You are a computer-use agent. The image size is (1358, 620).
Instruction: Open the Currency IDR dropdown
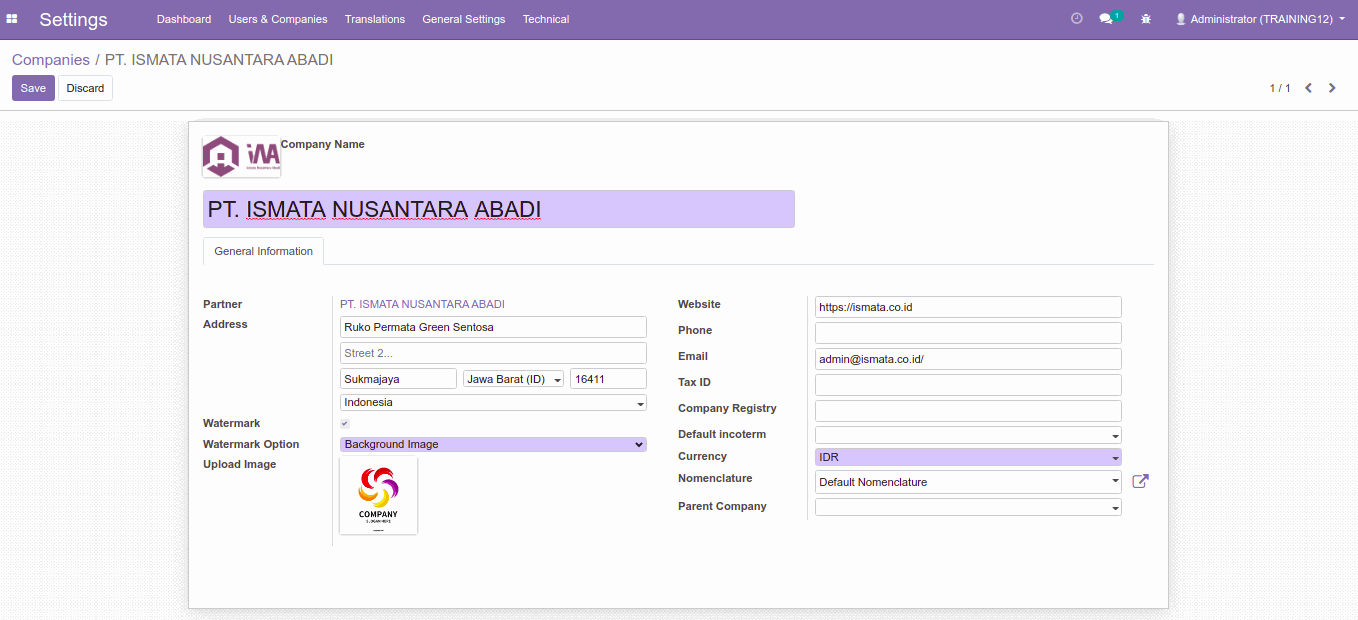pos(967,457)
